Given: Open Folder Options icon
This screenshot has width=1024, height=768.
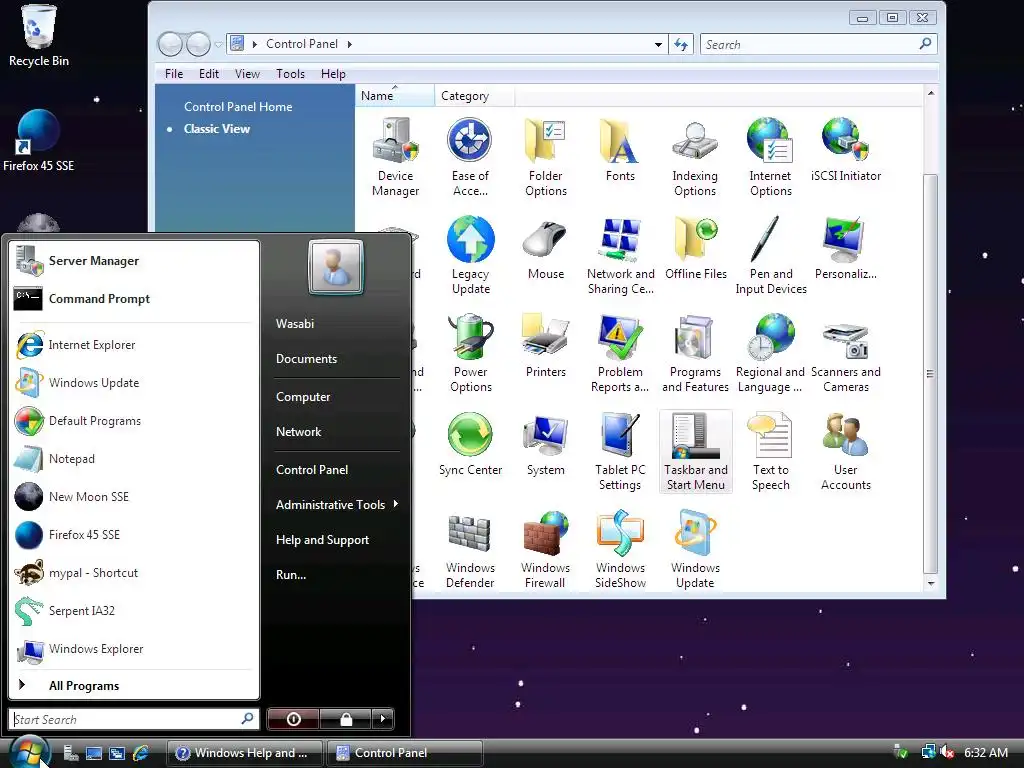Looking at the screenshot, I should click(545, 157).
